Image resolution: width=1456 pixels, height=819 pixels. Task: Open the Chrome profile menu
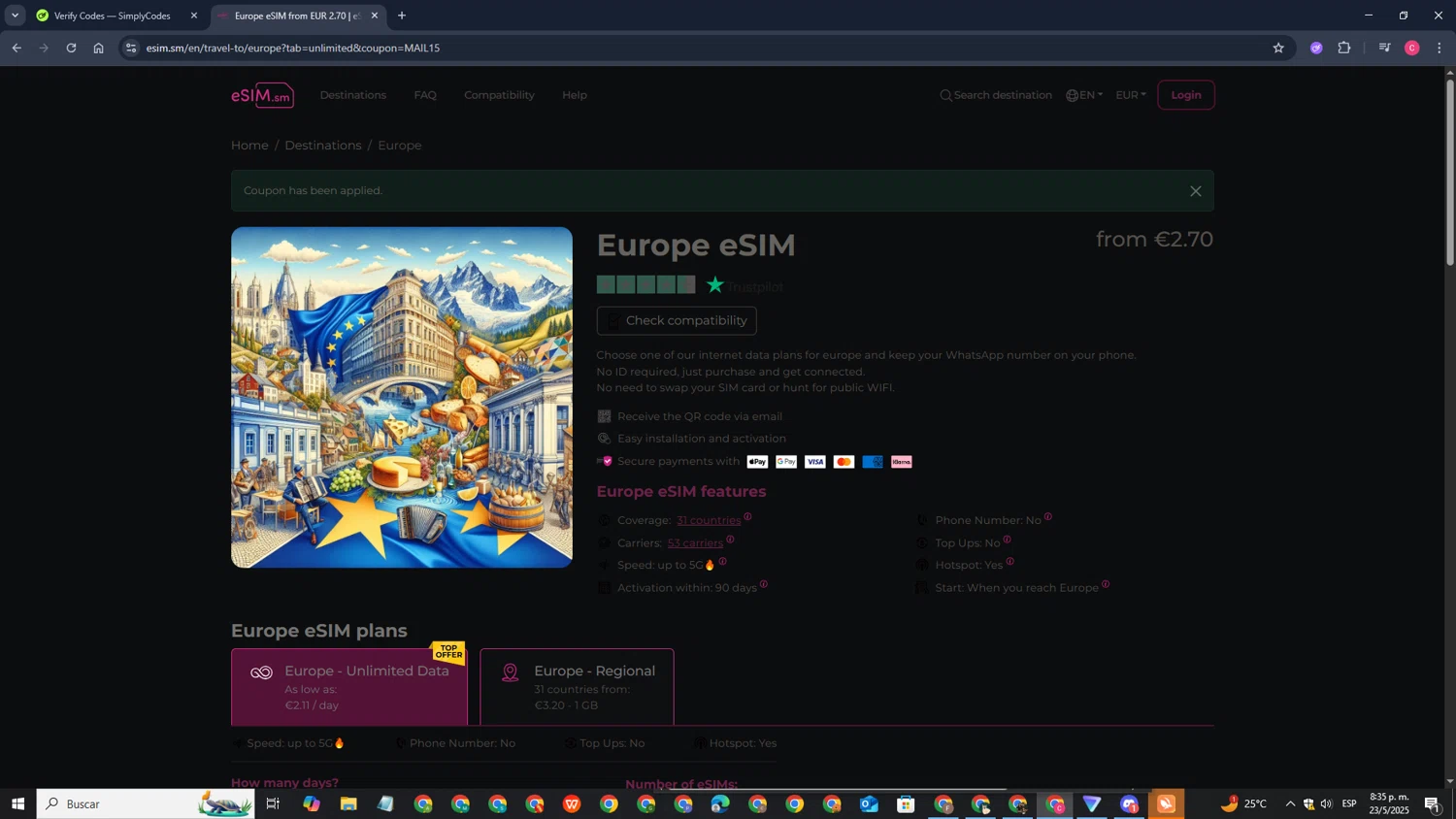click(1412, 48)
